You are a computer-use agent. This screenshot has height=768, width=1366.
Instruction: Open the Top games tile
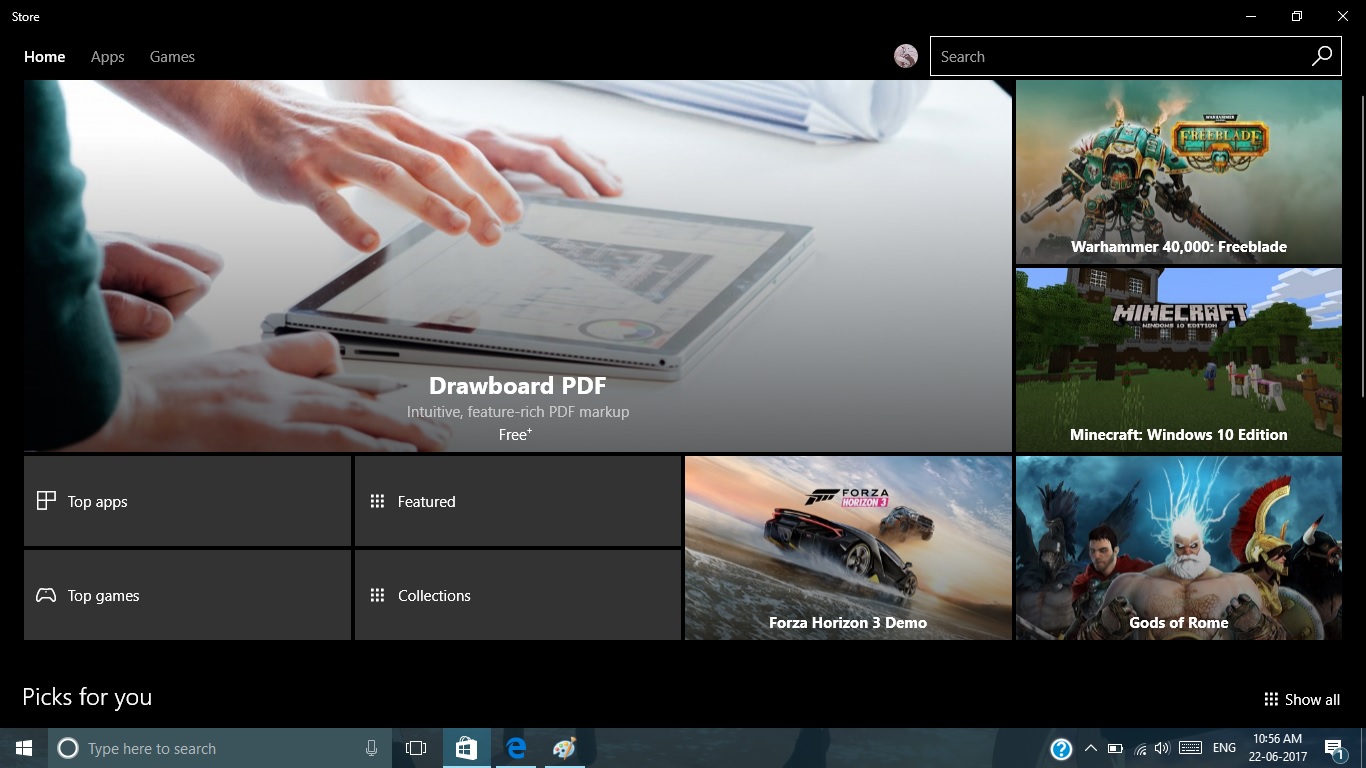coord(187,595)
